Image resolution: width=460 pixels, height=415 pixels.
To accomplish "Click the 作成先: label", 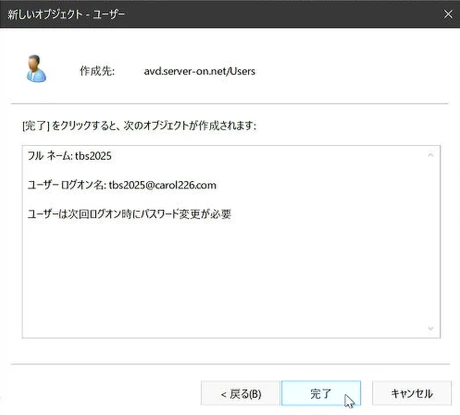I will point(97,71).
